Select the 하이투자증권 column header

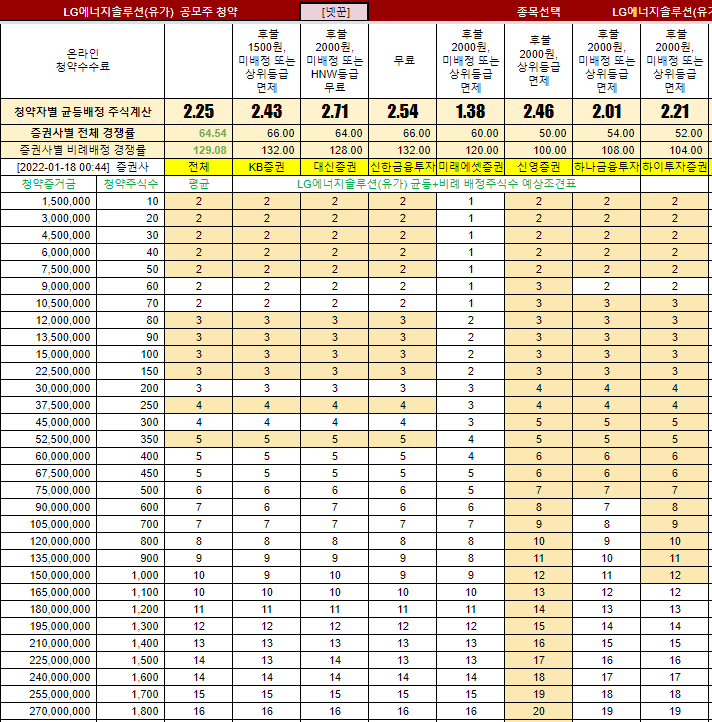tap(675, 167)
